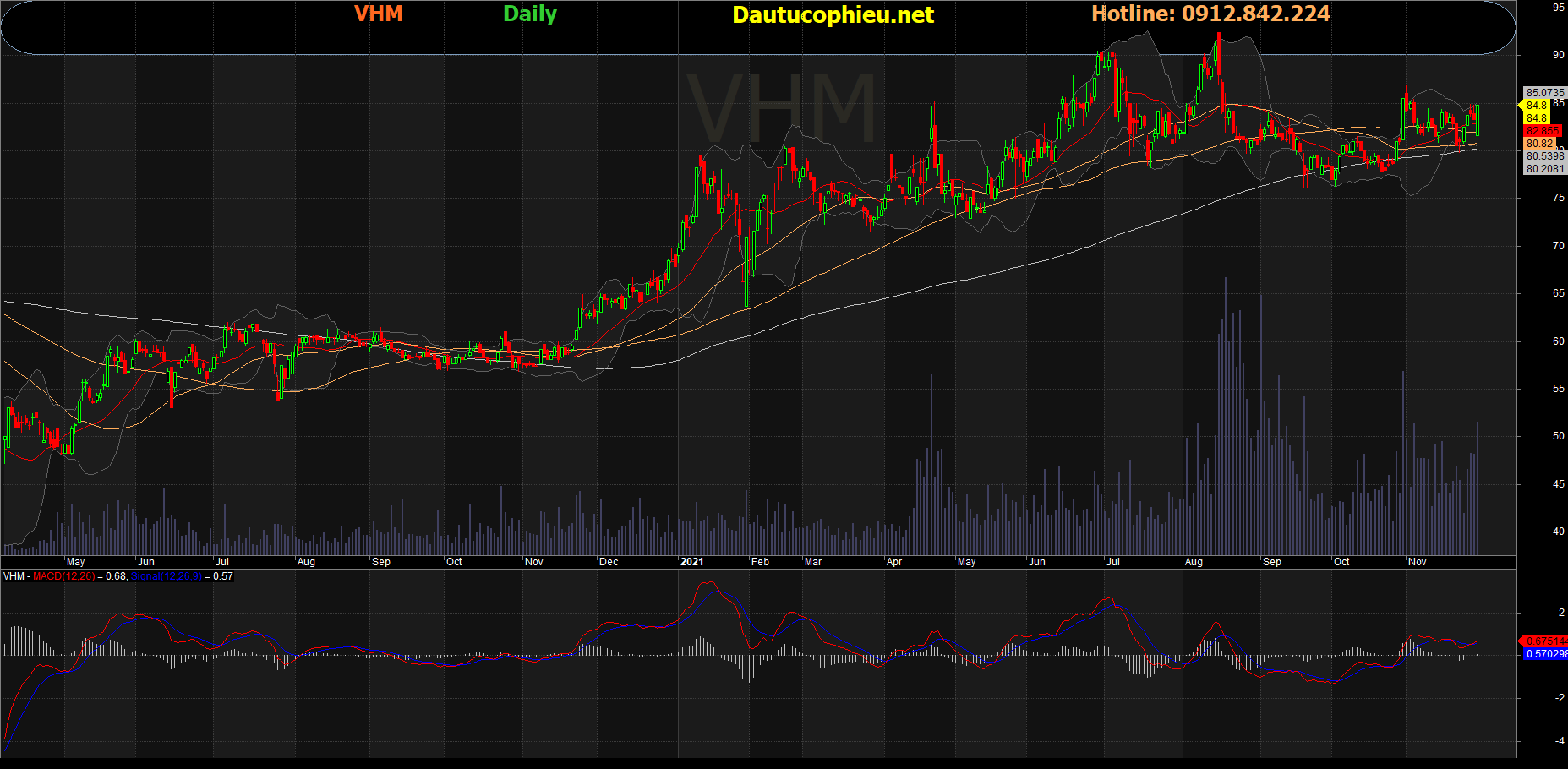Click the Feb marker on time axis

click(760, 562)
